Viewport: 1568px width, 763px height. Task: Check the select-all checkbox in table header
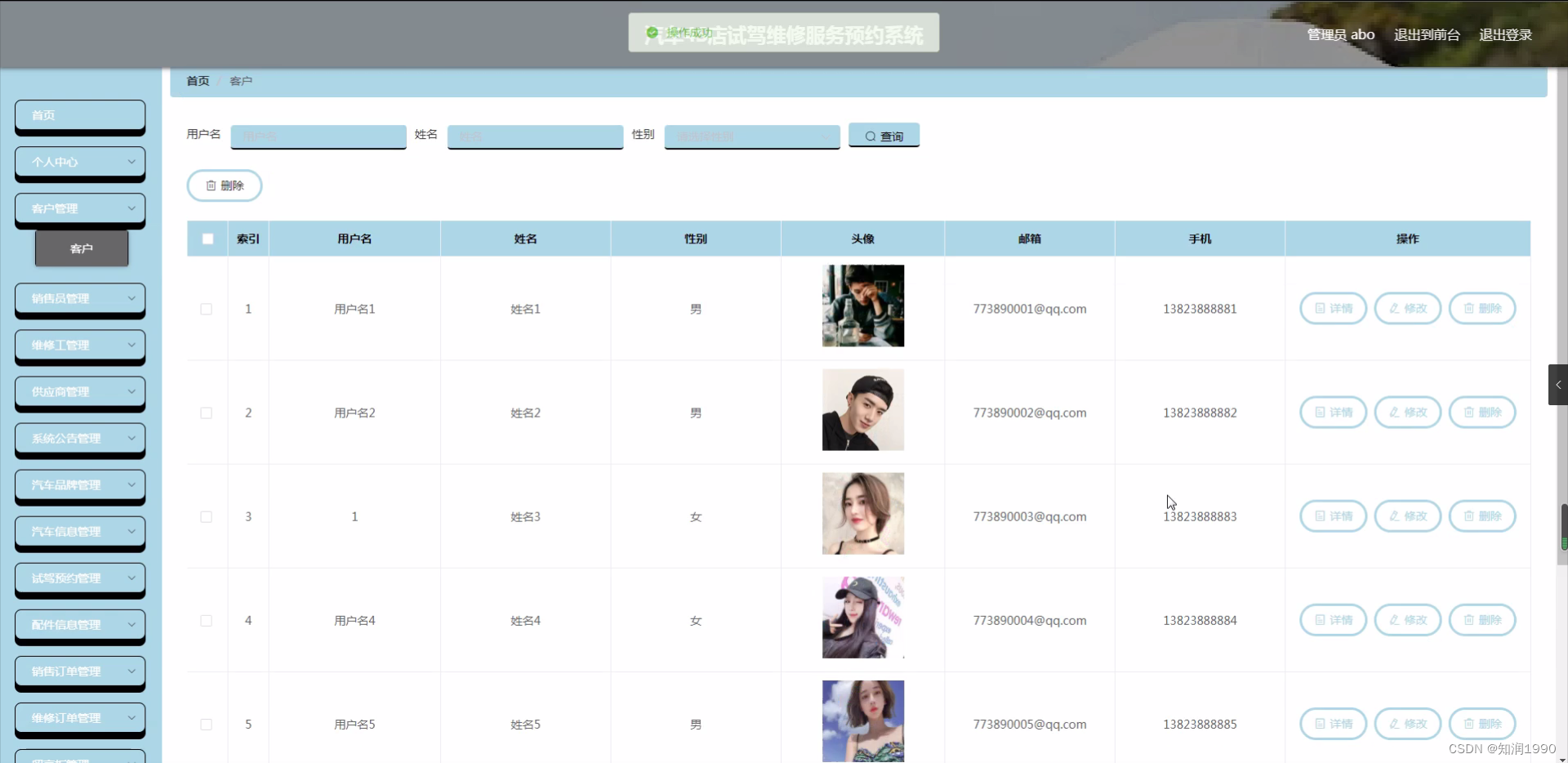click(207, 239)
